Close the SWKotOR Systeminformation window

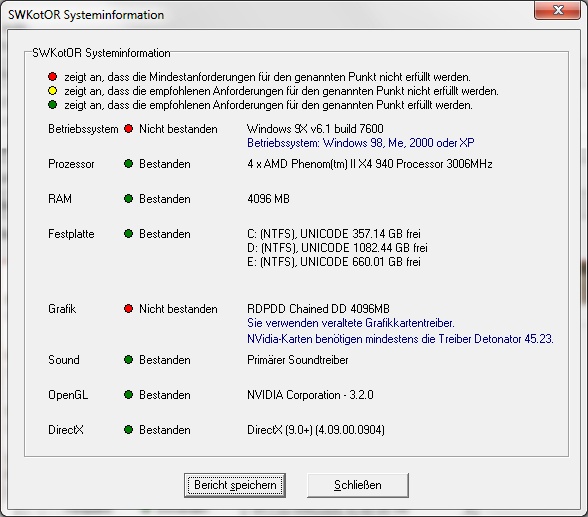558,10
